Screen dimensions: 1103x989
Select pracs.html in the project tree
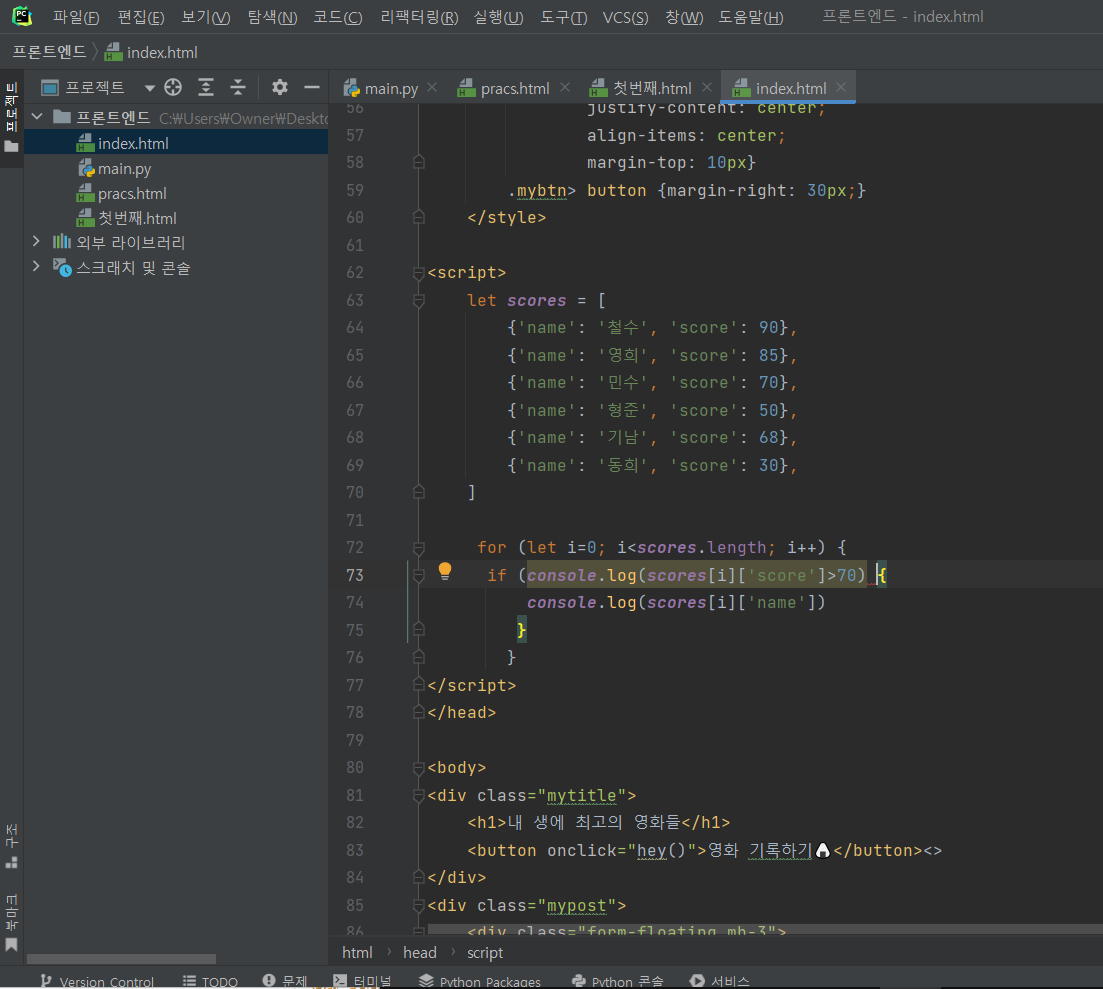(176, 193)
